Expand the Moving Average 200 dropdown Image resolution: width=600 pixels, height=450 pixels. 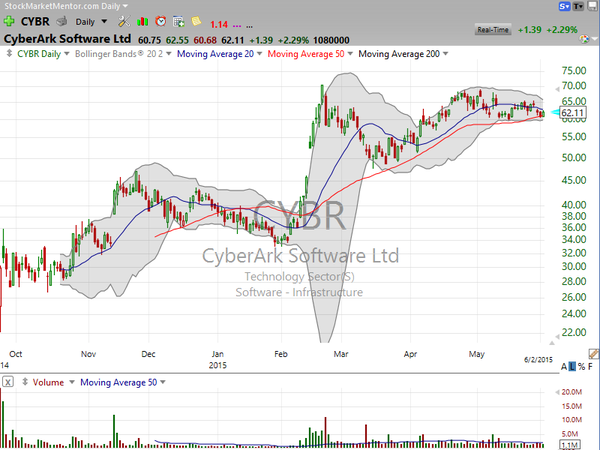click(x=403, y=54)
